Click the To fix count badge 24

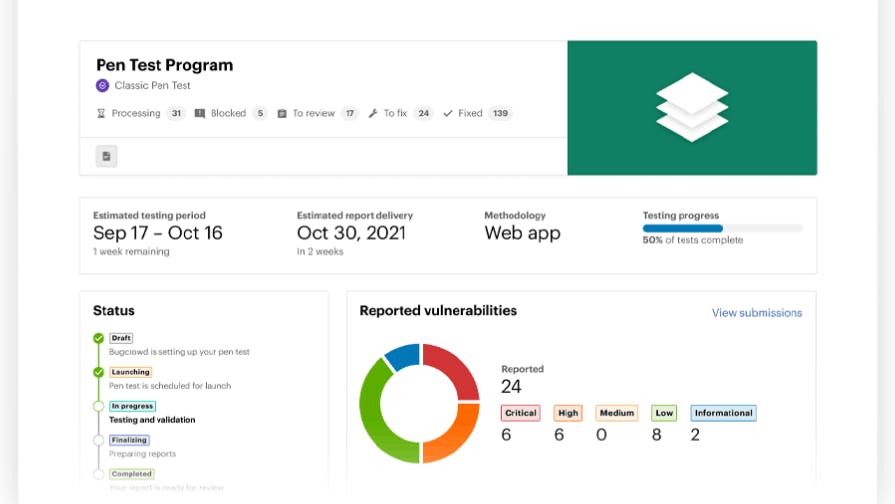[x=424, y=114]
